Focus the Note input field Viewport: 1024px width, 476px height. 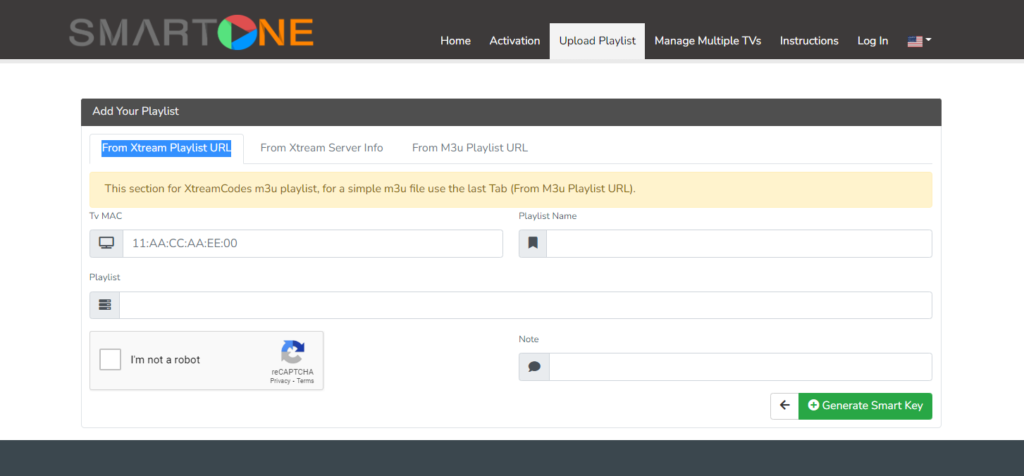coord(741,367)
